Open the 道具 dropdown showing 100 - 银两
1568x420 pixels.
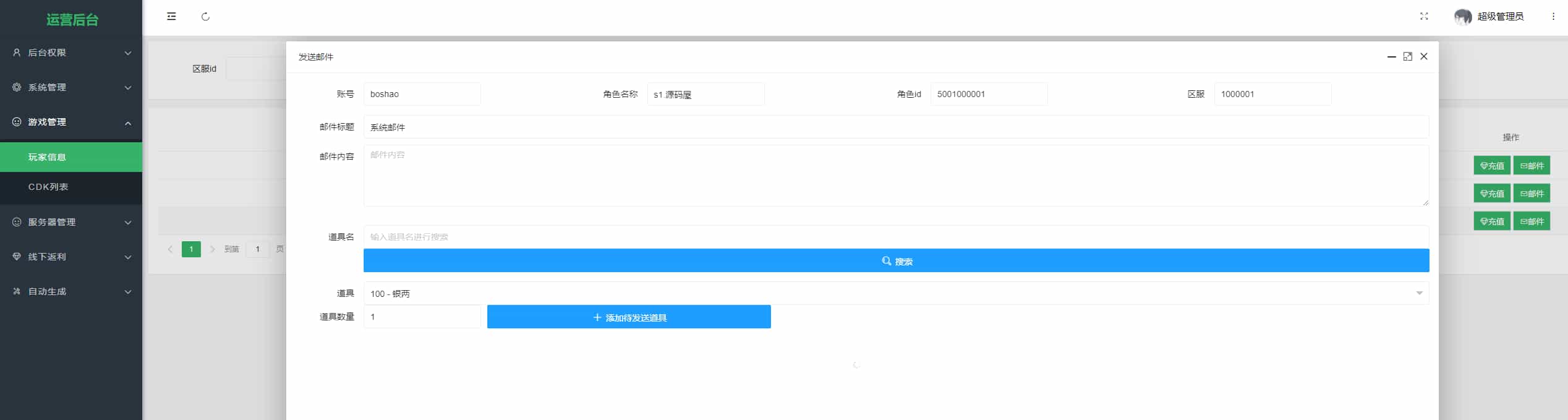tap(895, 293)
